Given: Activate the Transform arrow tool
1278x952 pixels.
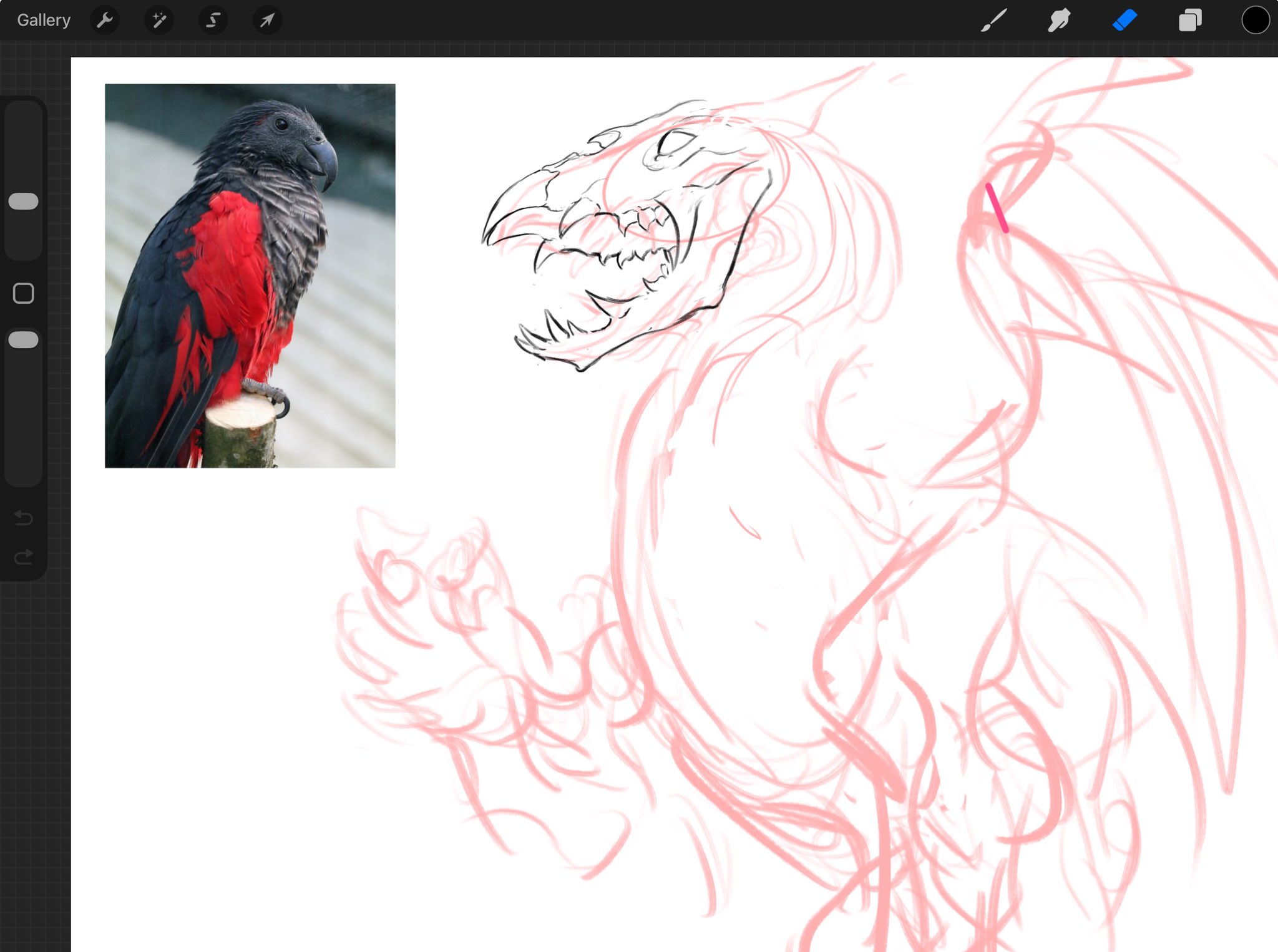Looking at the screenshot, I should [267, 21].
